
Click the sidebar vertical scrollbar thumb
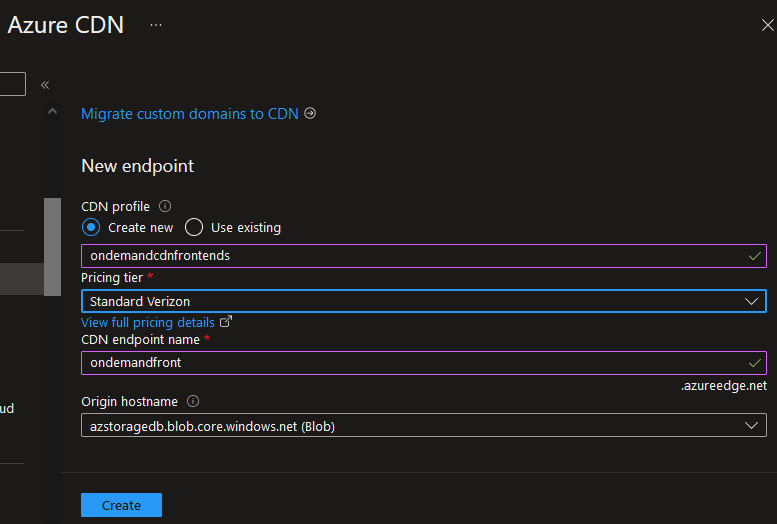pyautogui.click(x=52, y=247)
